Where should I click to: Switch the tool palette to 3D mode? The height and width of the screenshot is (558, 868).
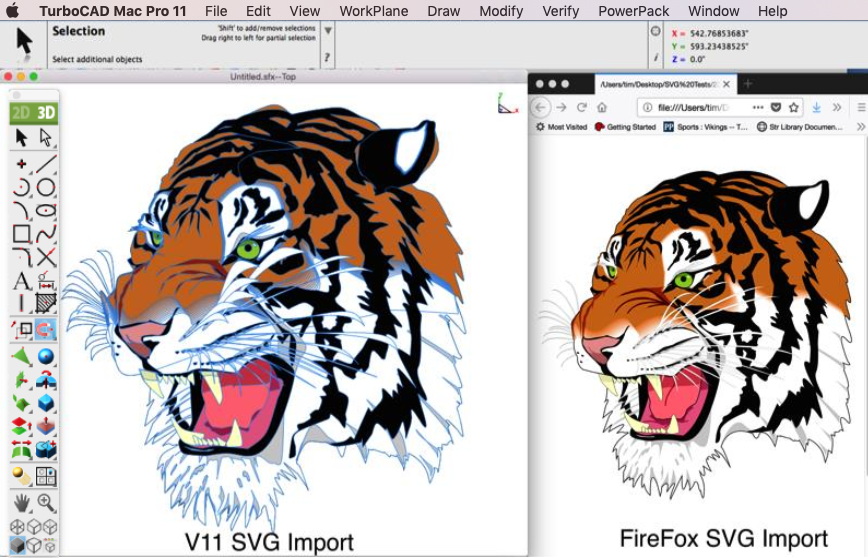tap(45, 113)
